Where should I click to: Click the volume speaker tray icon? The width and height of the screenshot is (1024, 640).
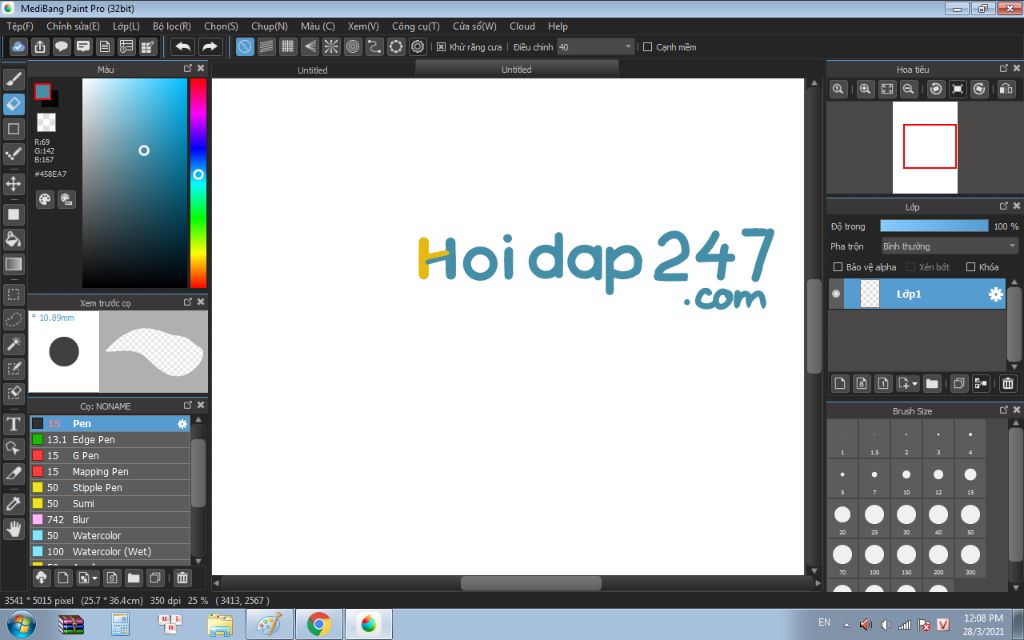pos(865,625)
